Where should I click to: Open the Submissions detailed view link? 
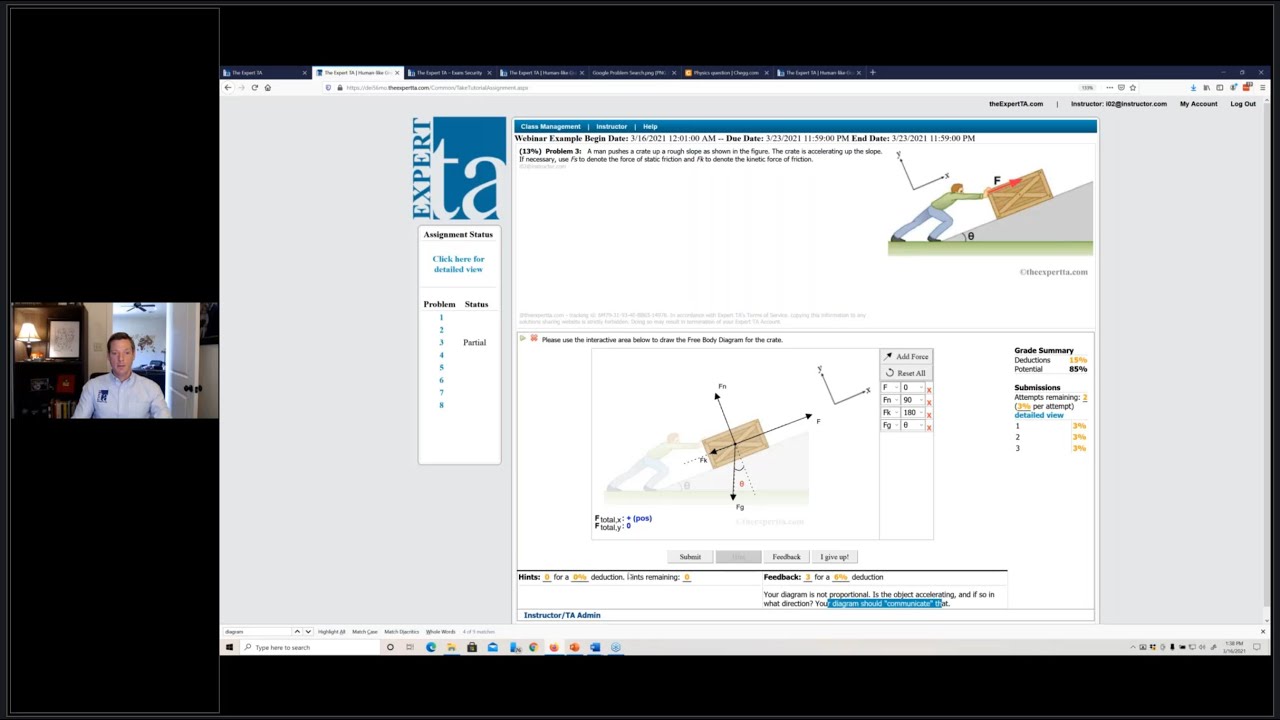pyautogui.click(x=1039, y=415)
